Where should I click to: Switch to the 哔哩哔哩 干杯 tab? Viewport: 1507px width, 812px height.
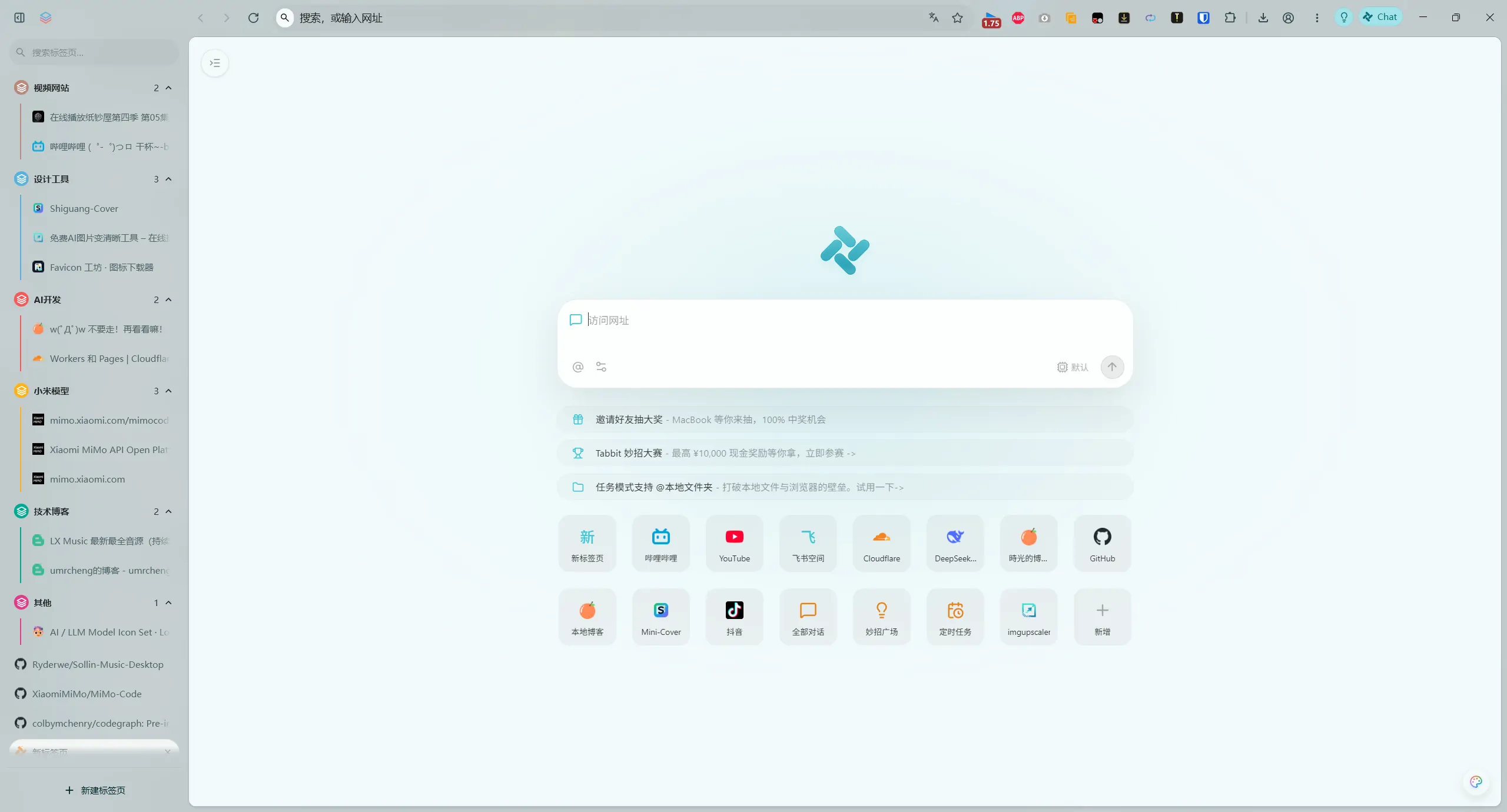(101, 147)
